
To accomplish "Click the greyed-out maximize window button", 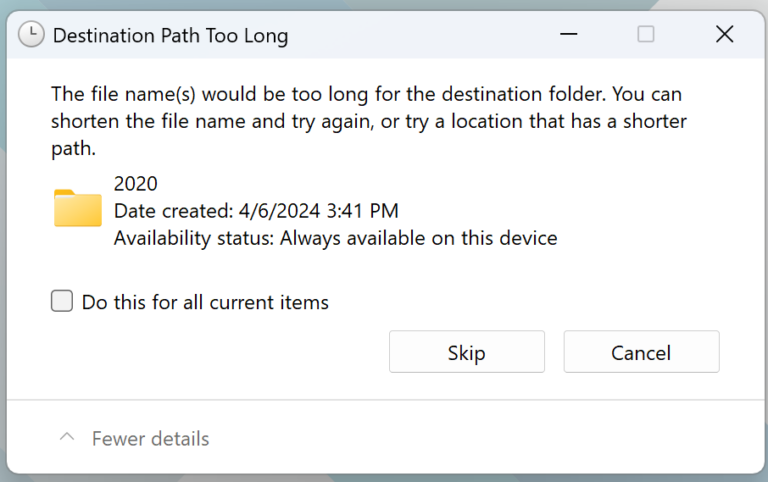I will [x=646, y=35].
